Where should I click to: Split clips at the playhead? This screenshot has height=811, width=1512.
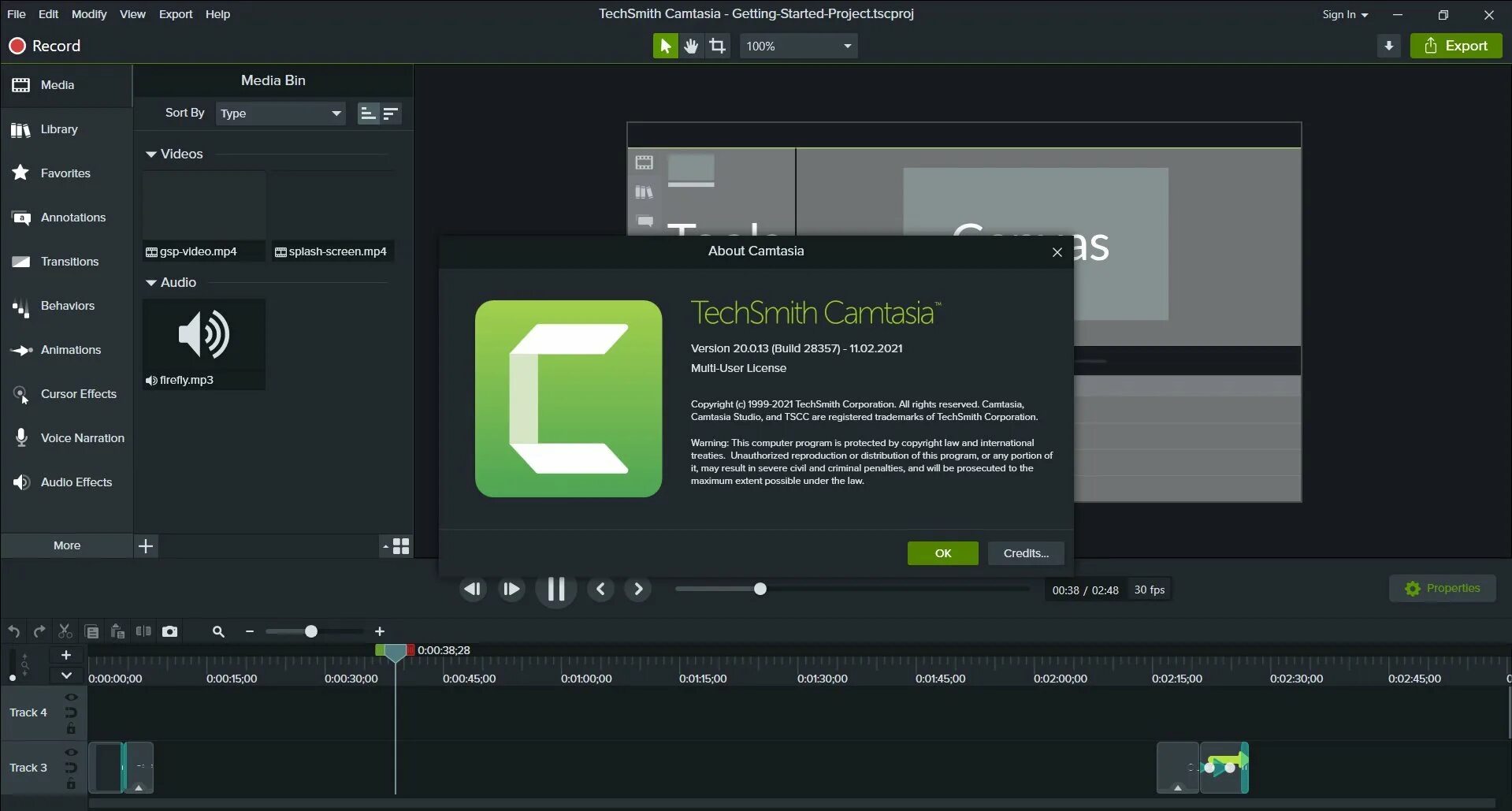click(143, 631)
